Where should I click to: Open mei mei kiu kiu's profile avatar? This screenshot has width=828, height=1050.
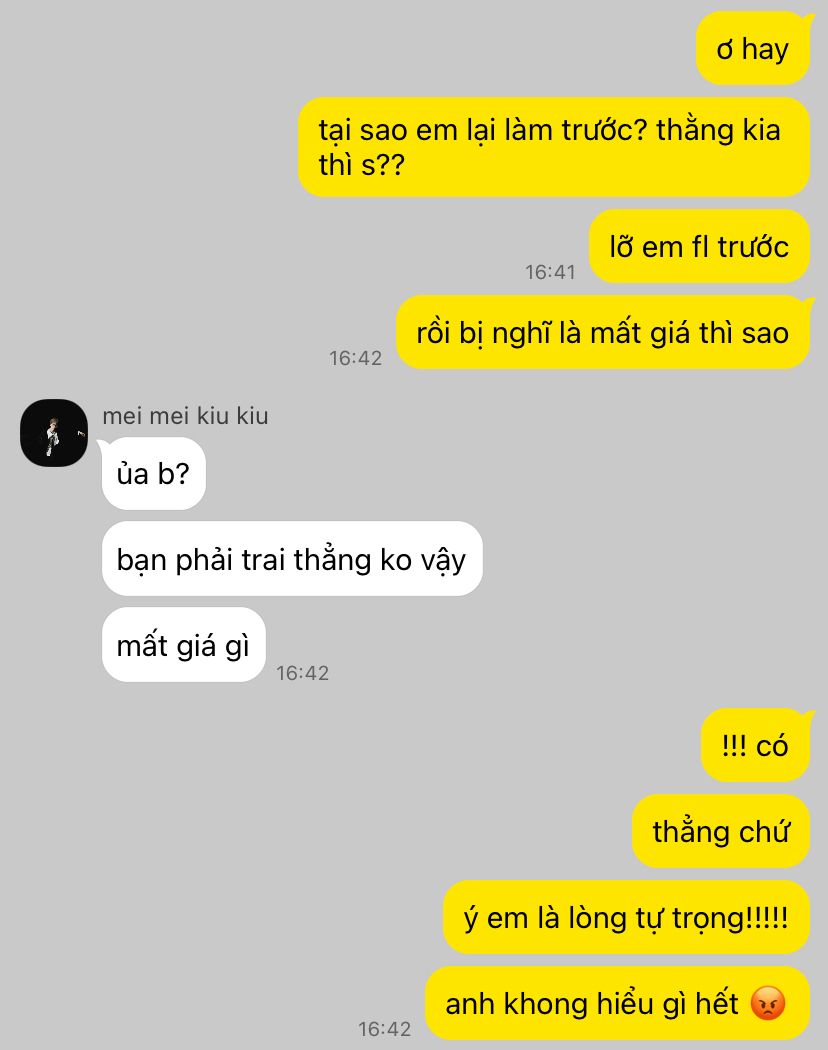54,433
